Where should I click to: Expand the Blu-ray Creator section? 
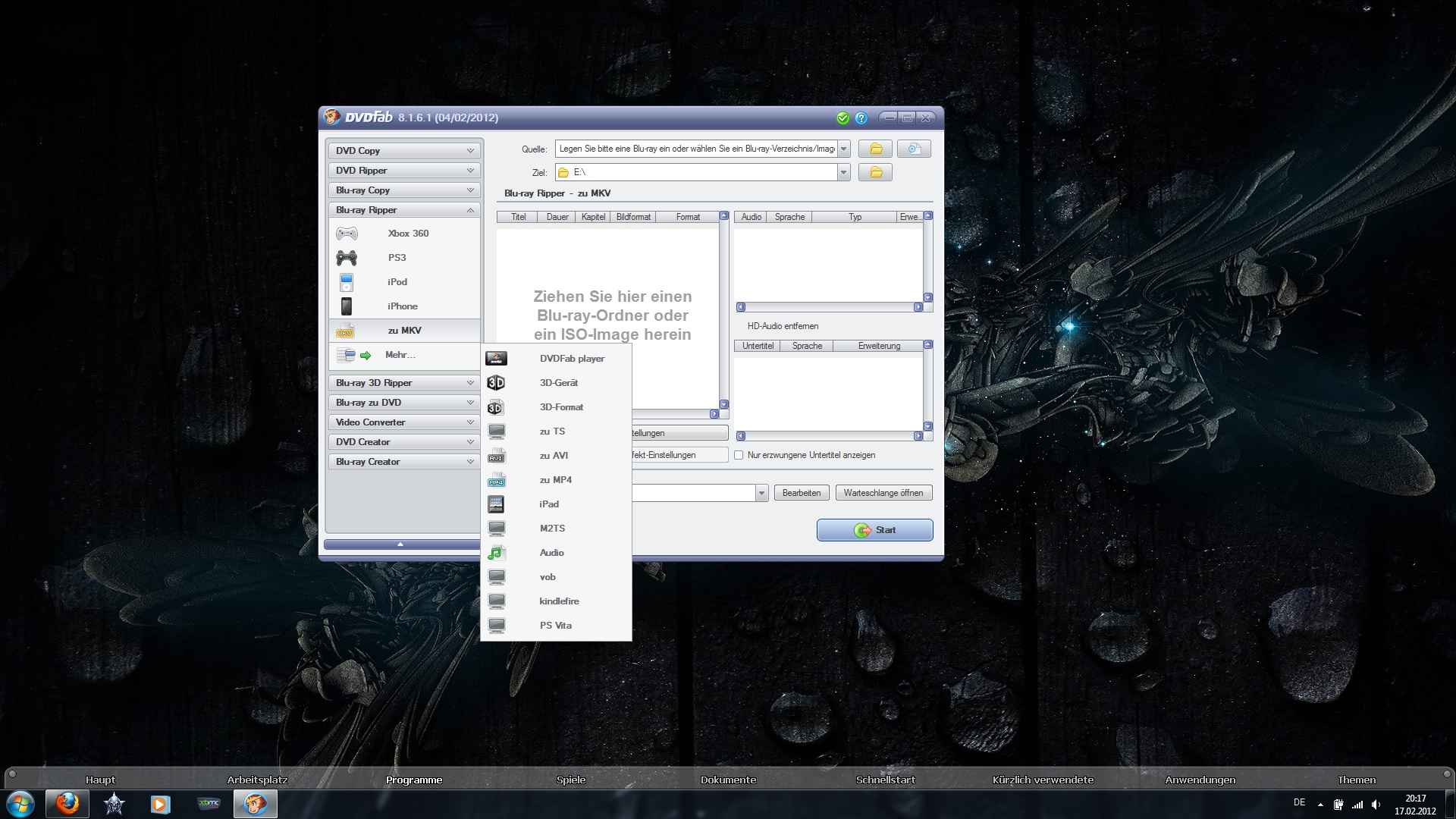click(x=404, y=462)
